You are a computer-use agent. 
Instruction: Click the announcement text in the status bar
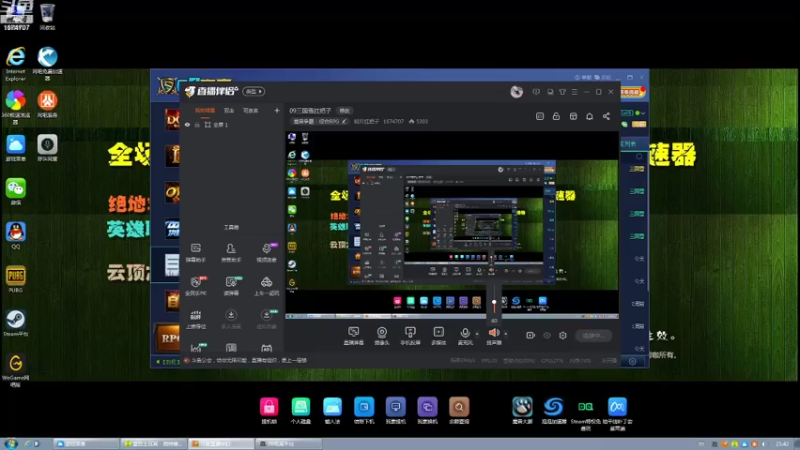[x=249, y=360]
